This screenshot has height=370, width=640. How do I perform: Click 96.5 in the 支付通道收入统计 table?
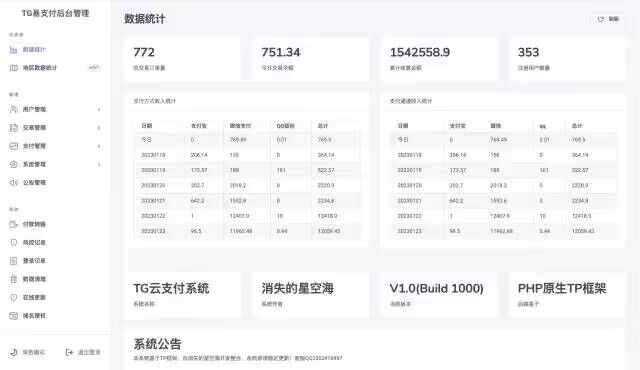[455, 231]
